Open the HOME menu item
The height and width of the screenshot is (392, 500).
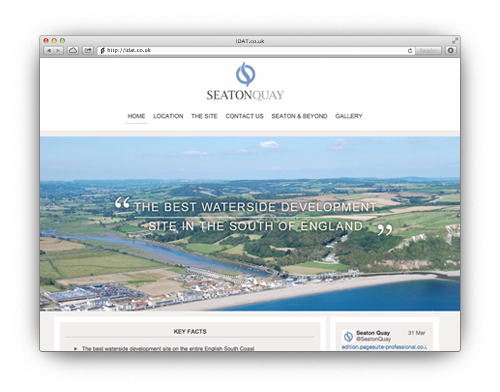click(x=136, y=116)
